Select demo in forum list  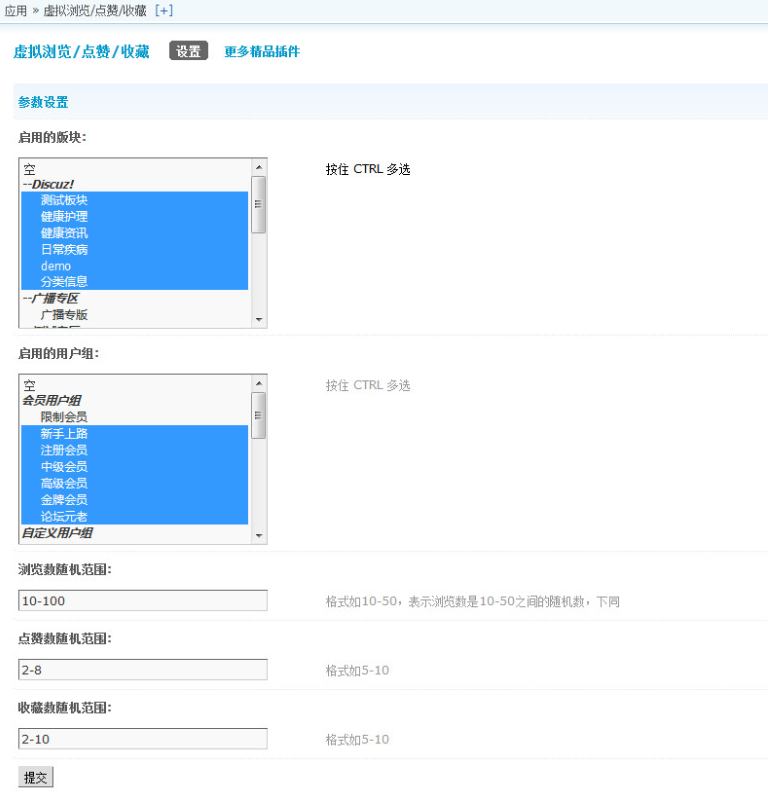click(x=134, y=265)
